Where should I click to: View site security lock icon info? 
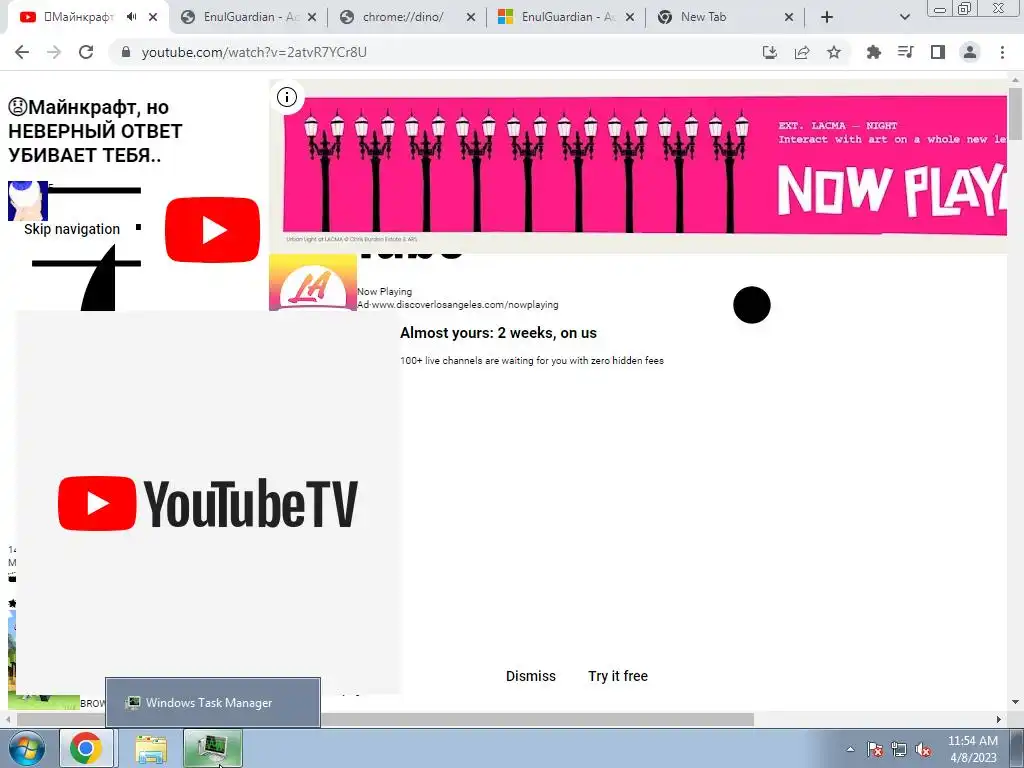pyautogui.click(x=126, y=52)
